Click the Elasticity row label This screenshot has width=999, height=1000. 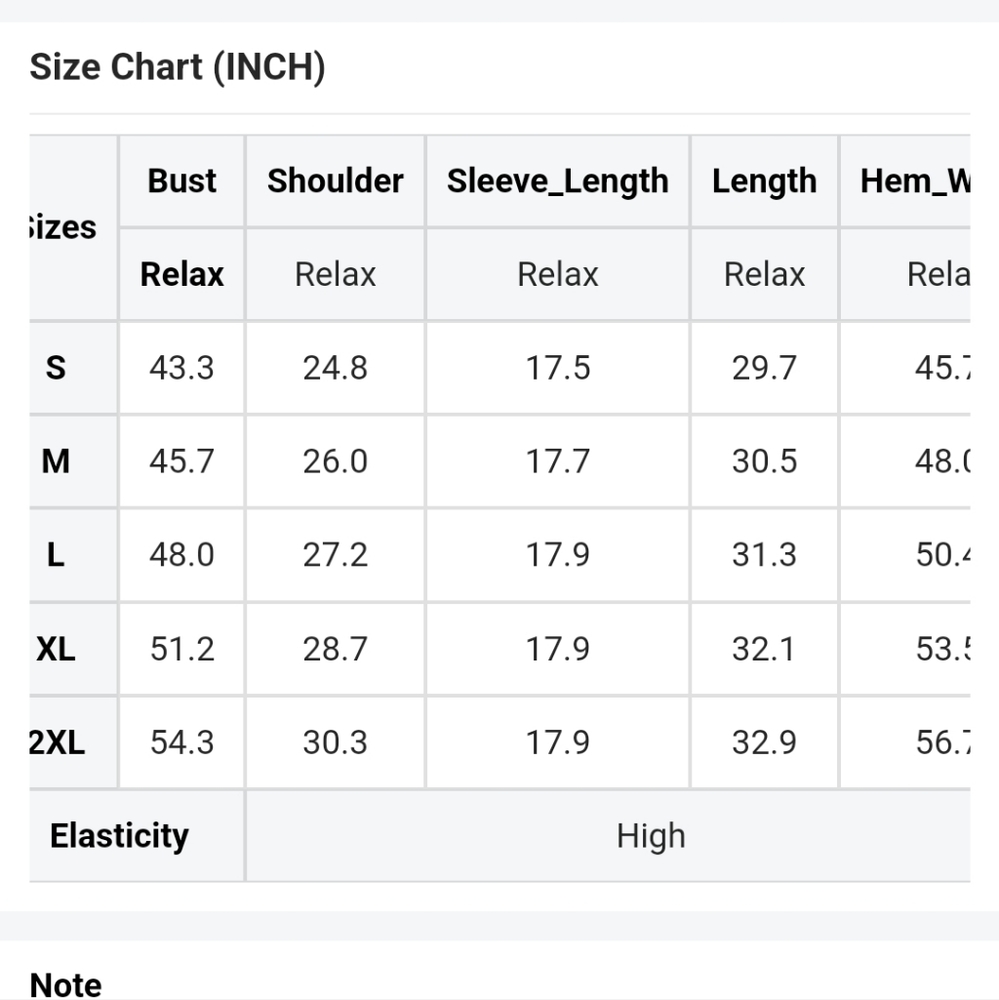pos(119,835)
